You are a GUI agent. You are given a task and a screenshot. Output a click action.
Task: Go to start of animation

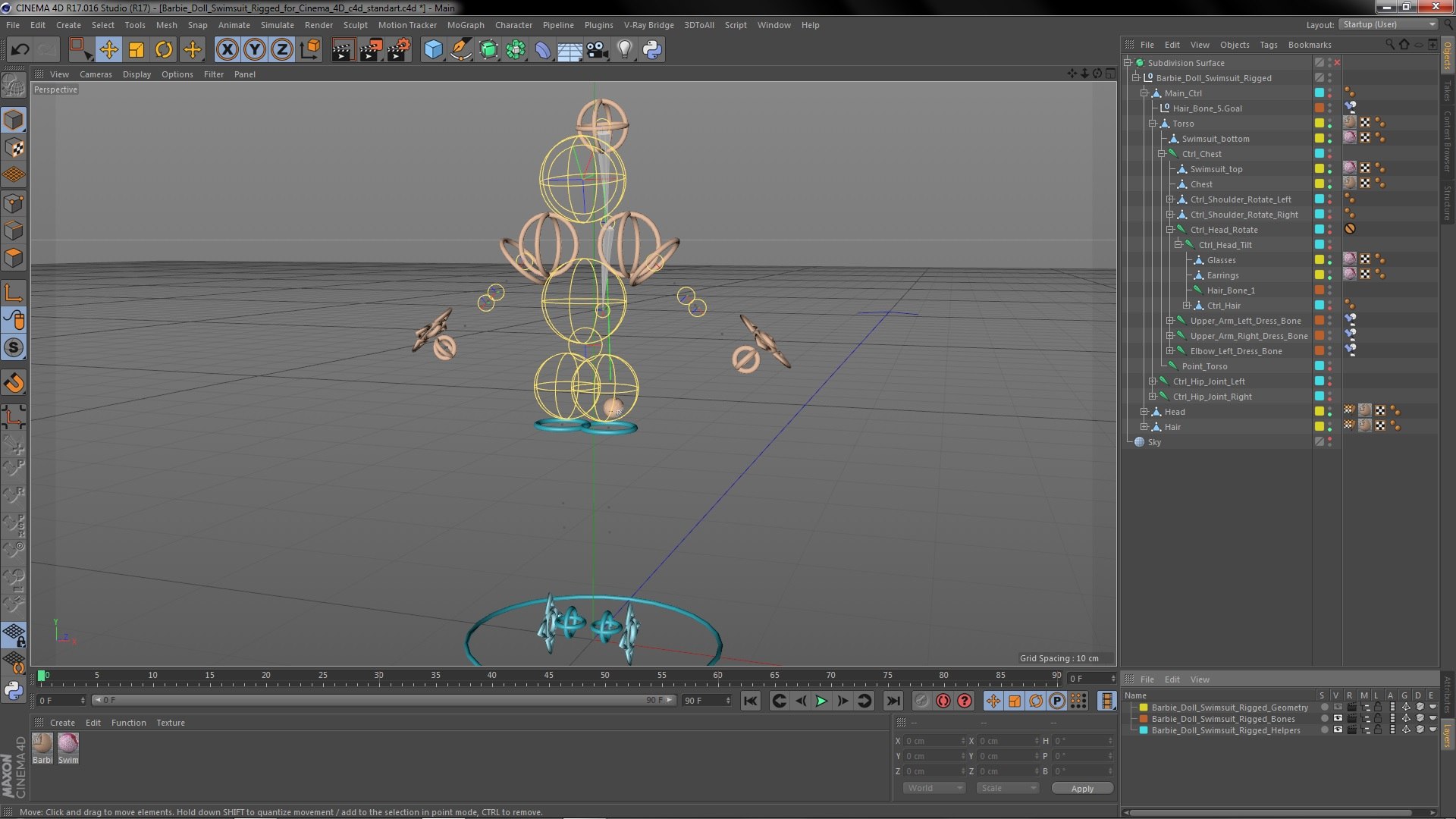click(x=750, y=701)
